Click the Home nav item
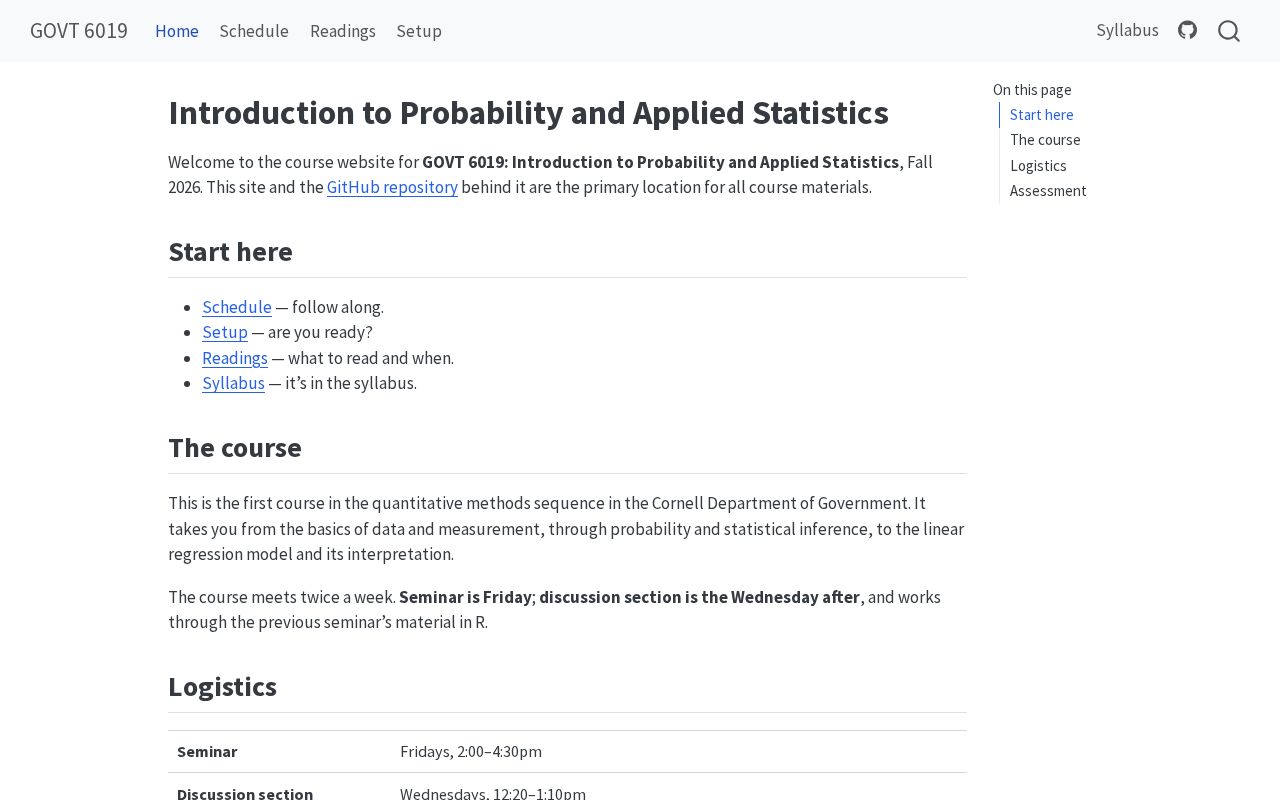 [177, 31]
